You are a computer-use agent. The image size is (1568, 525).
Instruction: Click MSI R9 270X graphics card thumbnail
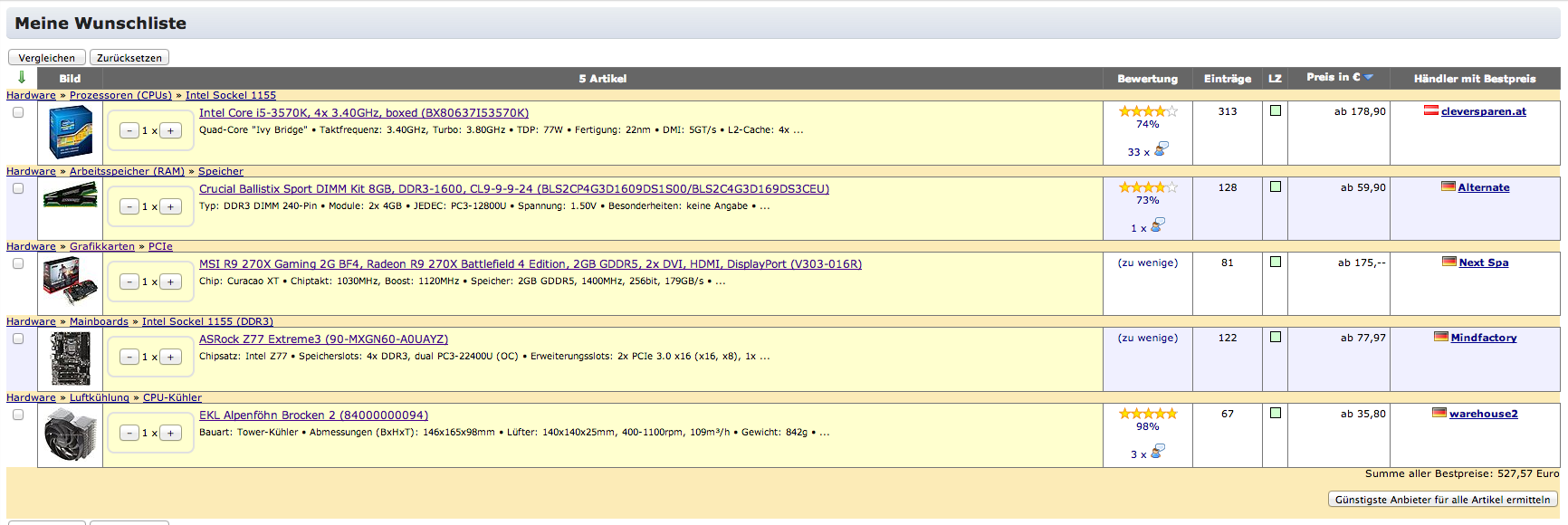(x=71, y=281)
